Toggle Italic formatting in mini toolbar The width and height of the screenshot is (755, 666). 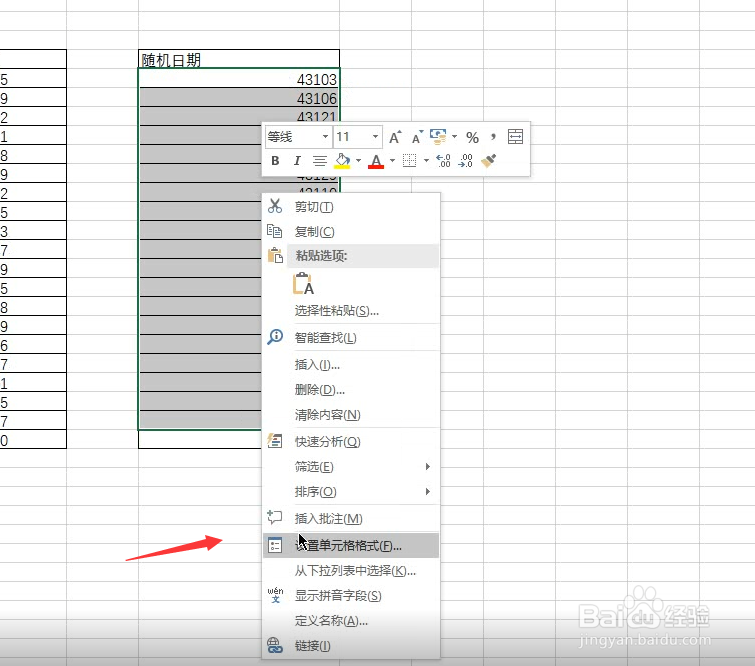click(x=297, y=160)
